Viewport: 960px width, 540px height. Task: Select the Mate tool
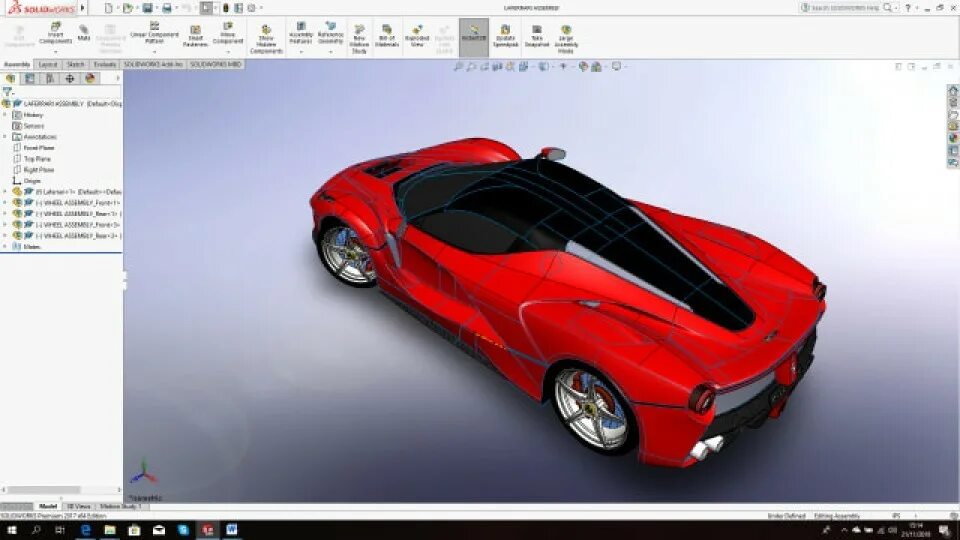(x=84, y=33)
